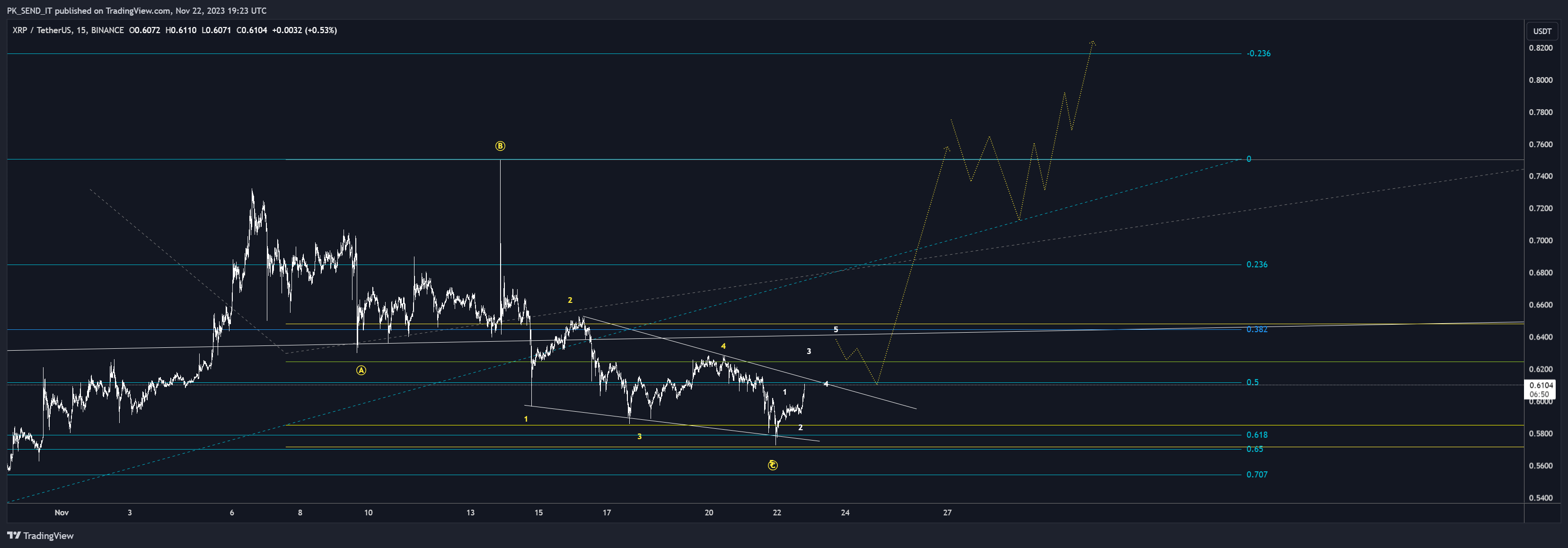Click the Nov label on the time axis
Screen dimensions: 1568x548
pos(62,513)
